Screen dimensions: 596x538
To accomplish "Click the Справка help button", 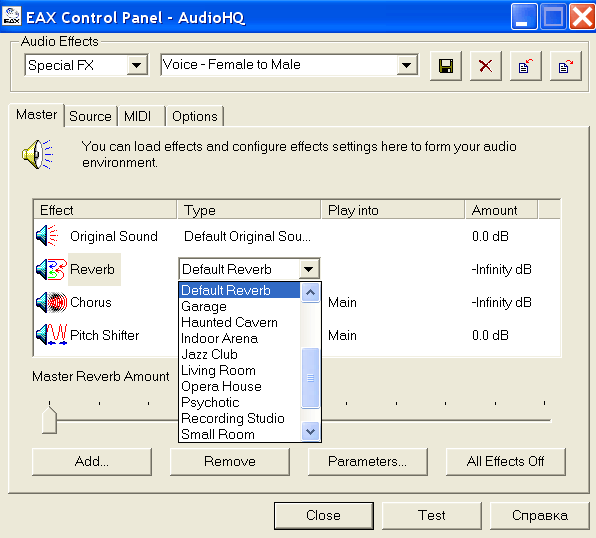I will click(x=540, y=516).
